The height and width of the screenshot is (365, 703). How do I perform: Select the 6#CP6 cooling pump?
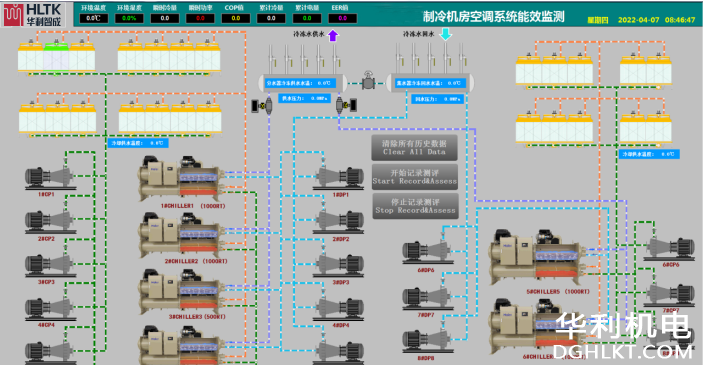670,249
